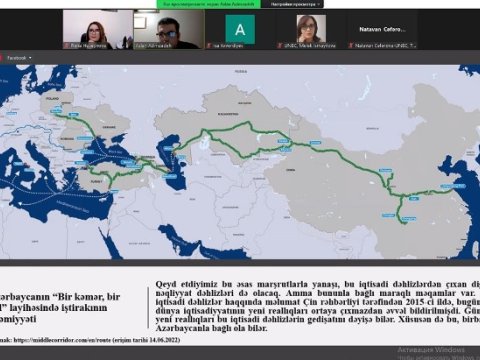
Task: Open the Facebook dropdown below the video strip
Action: pyautogui.click(x=19, y=58)
